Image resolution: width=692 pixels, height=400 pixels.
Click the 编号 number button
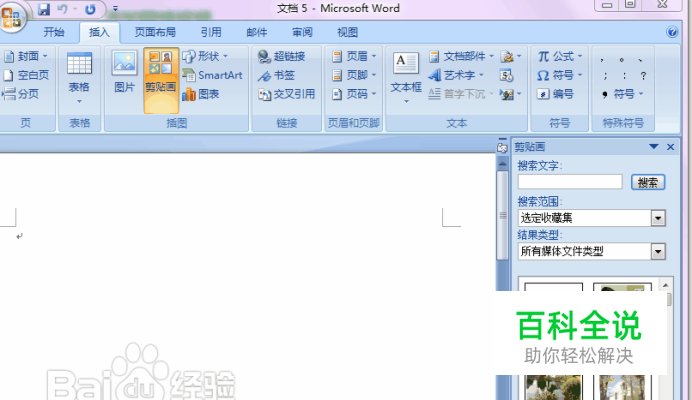tap(555, 94)
